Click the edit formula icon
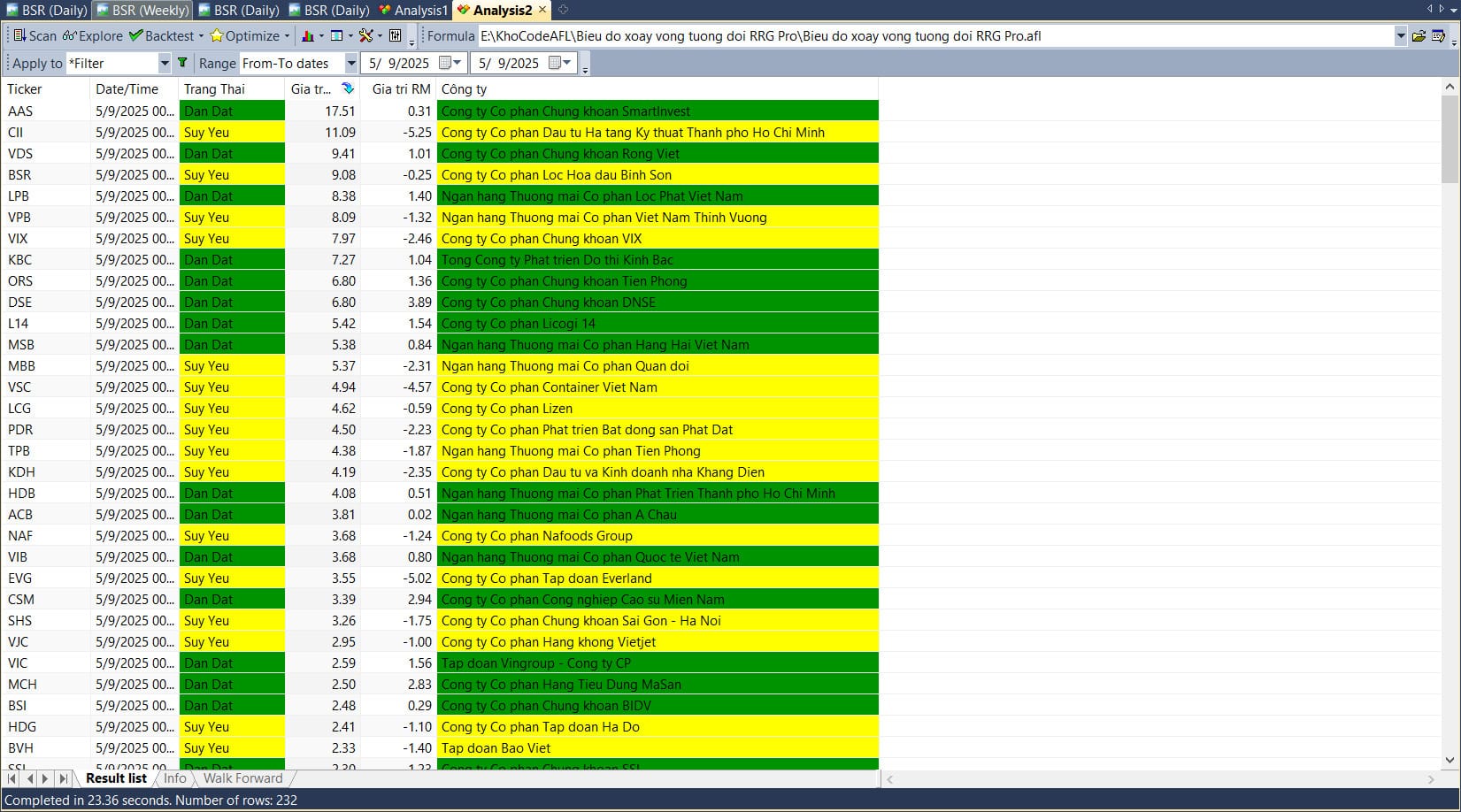Image resolution: width=1461 pixels, height=812 pixels. pos(1438,36)
